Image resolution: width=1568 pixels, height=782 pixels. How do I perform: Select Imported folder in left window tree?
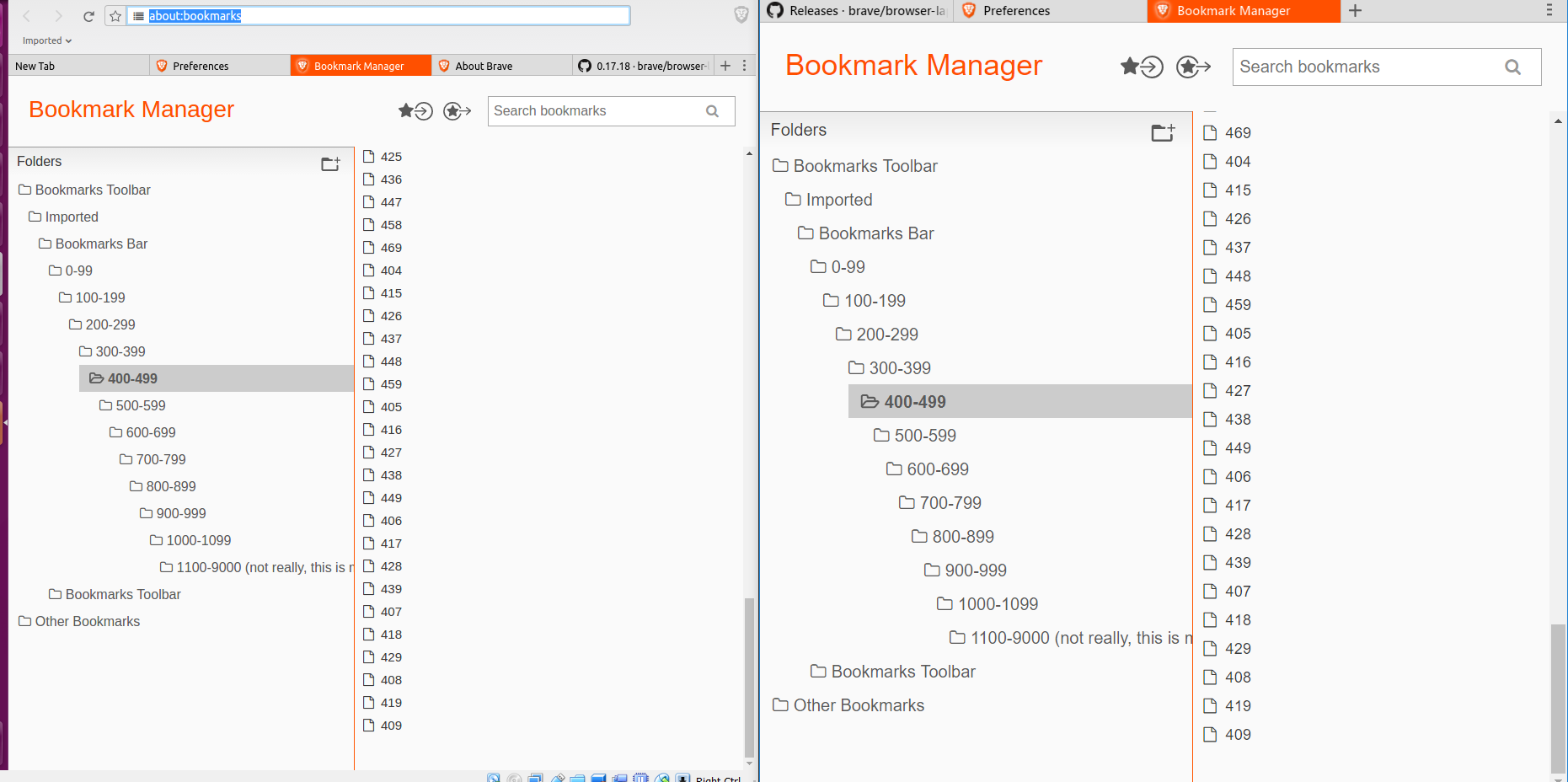pos(63,217)
